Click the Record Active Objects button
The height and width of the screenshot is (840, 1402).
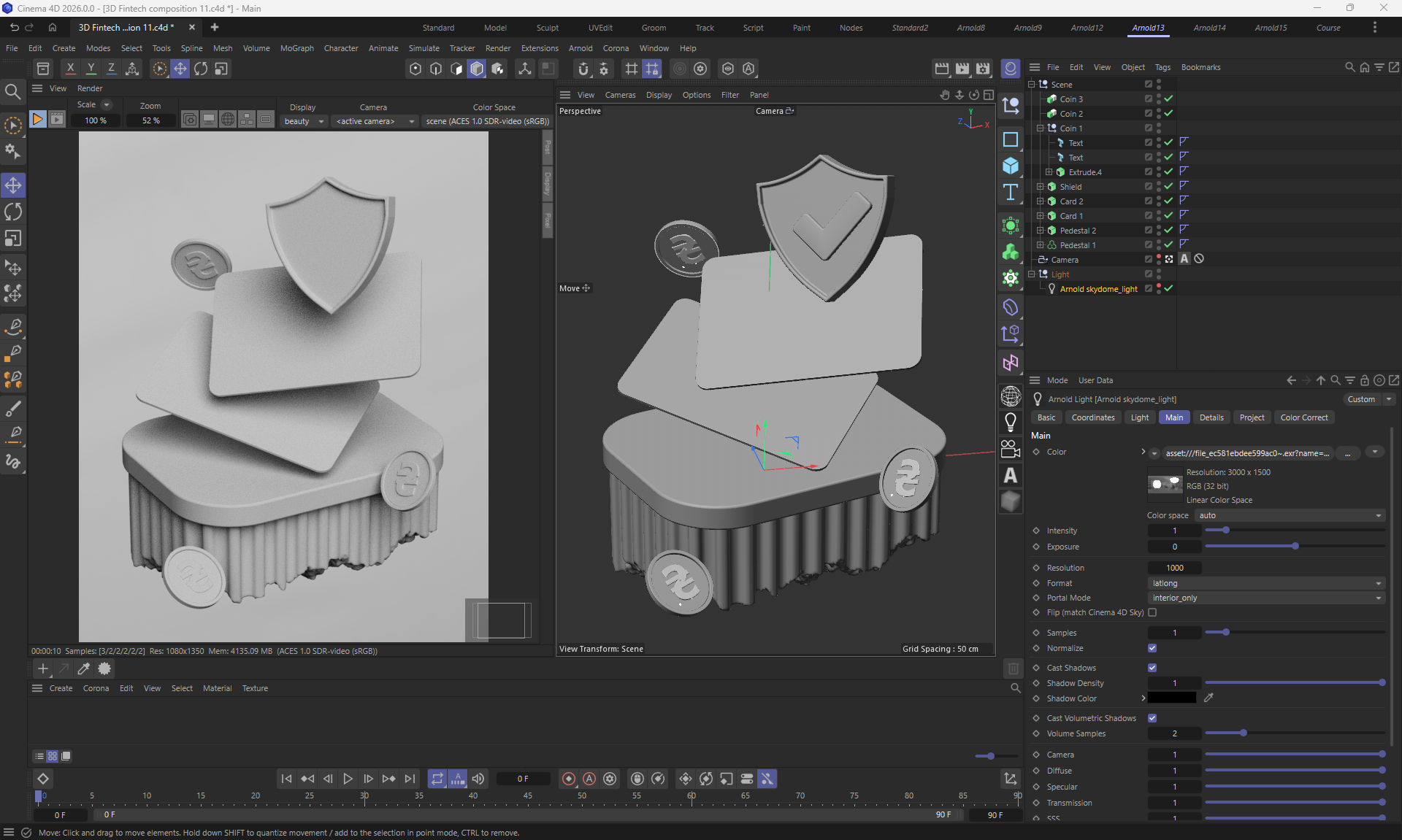(x=568, y=779)
